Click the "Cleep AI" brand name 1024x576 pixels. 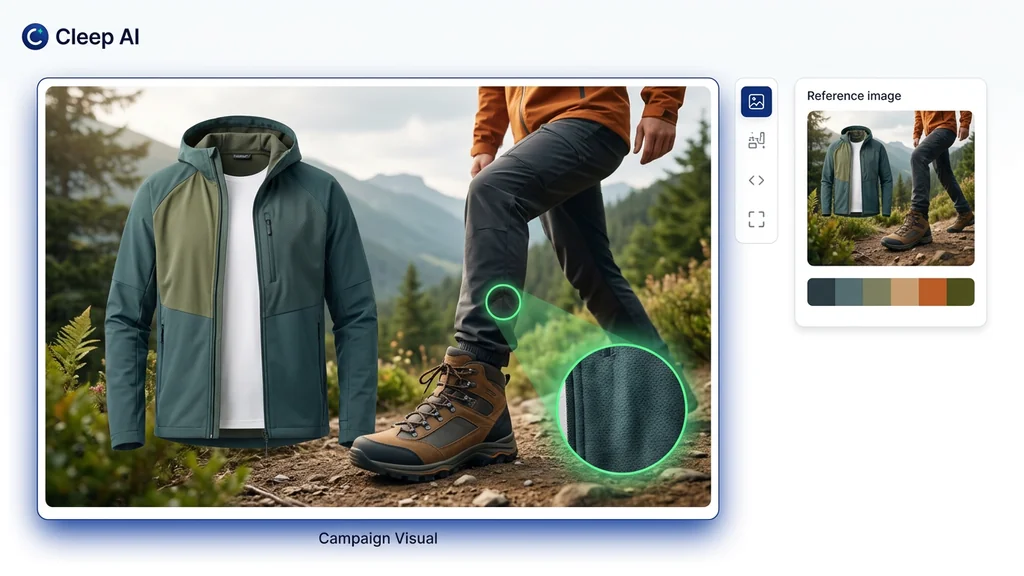97,37
